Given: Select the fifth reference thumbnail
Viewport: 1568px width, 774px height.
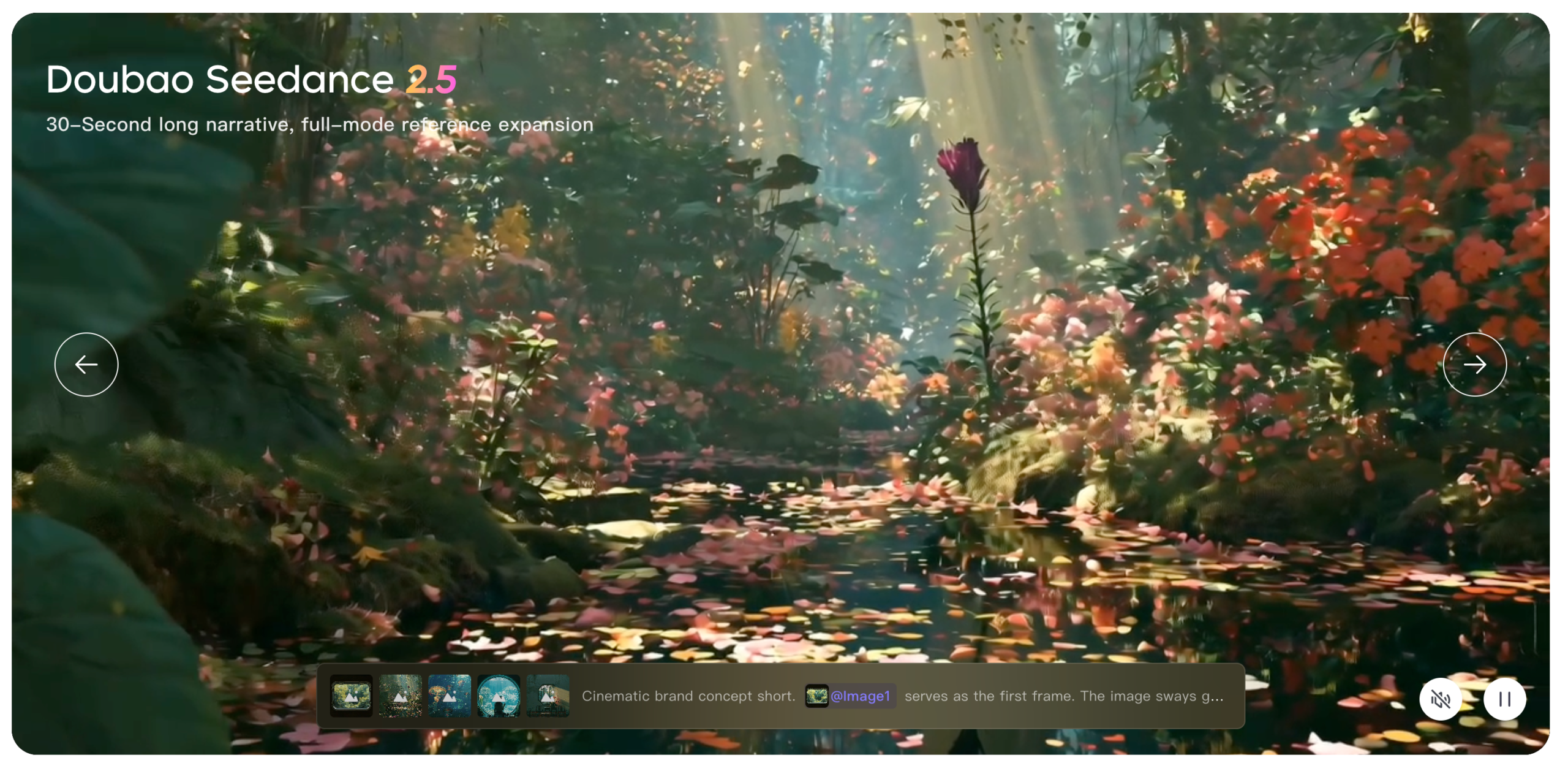Looking at the screenshot, I should pos(547,696).
